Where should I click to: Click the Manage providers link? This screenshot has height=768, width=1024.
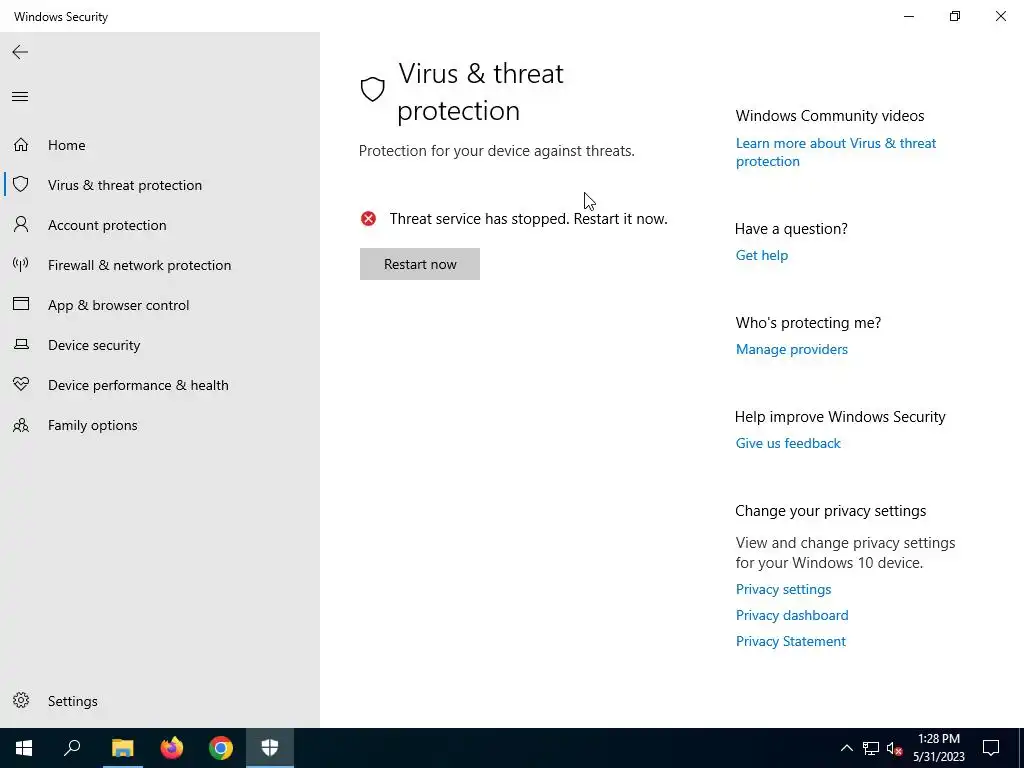792,349
